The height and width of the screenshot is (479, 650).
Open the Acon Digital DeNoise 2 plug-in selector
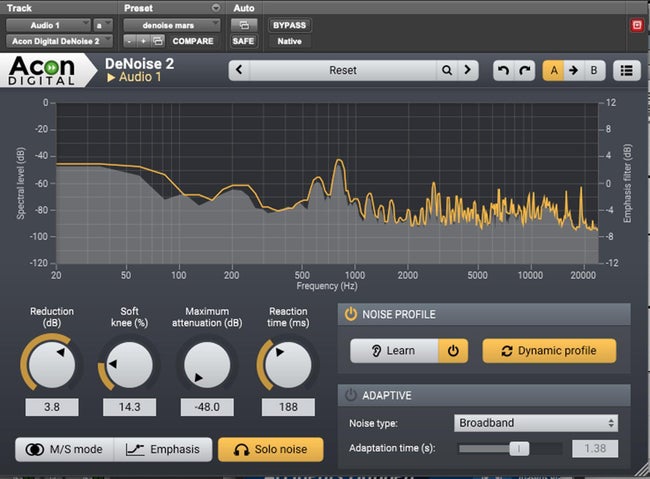pos(59,41)
